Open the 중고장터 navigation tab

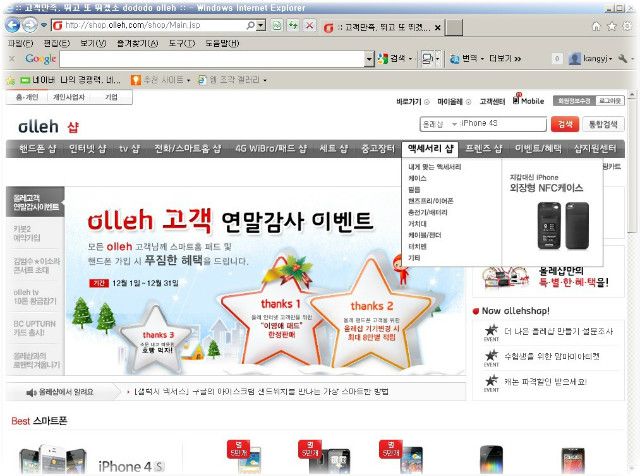point(378,149)
